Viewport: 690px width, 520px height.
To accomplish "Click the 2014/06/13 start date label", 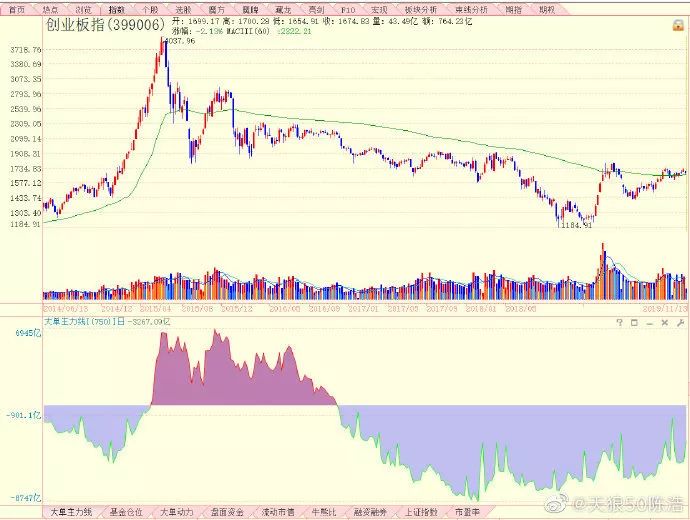I will point(65,308).
